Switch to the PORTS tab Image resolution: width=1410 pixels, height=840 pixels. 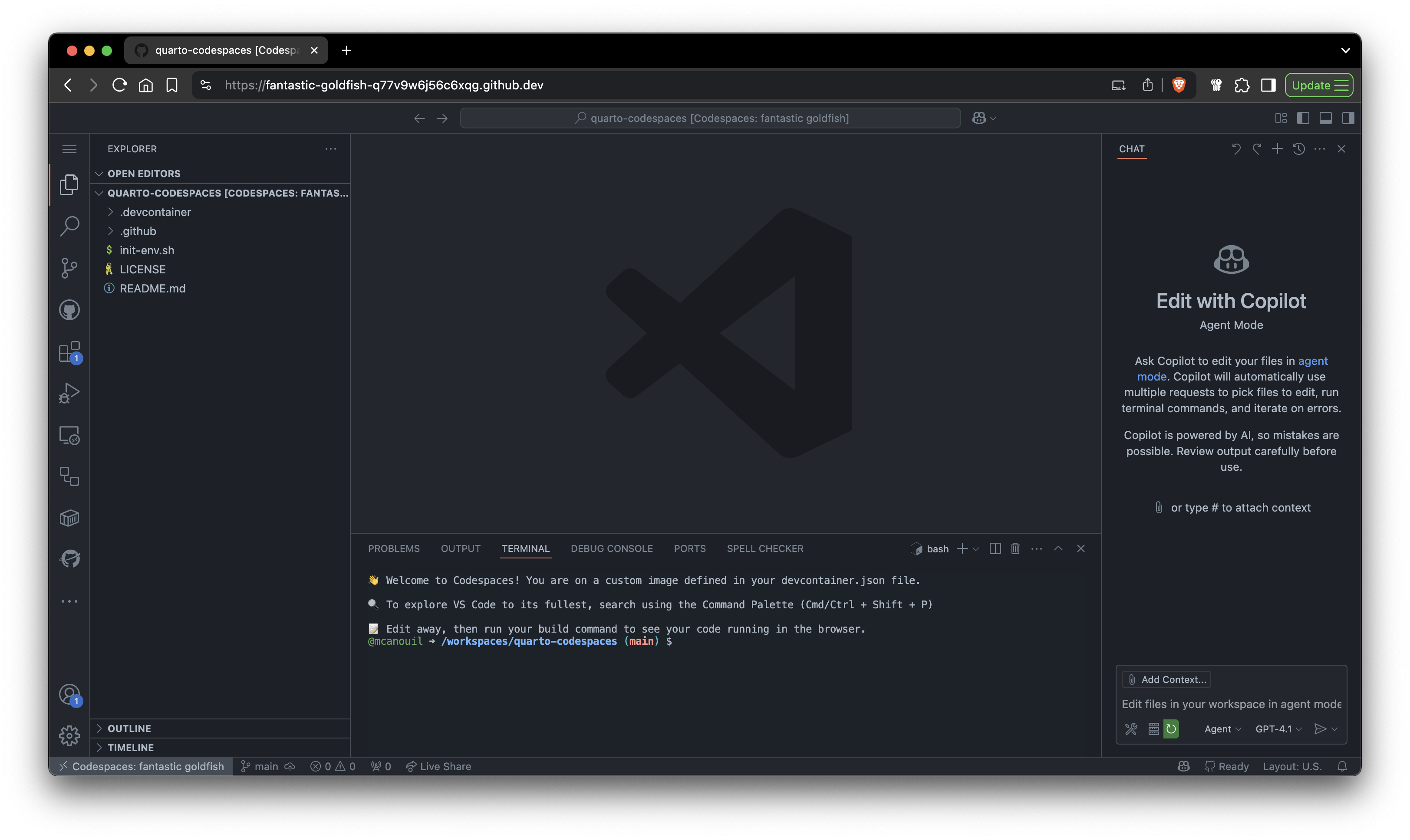[689, 548]
